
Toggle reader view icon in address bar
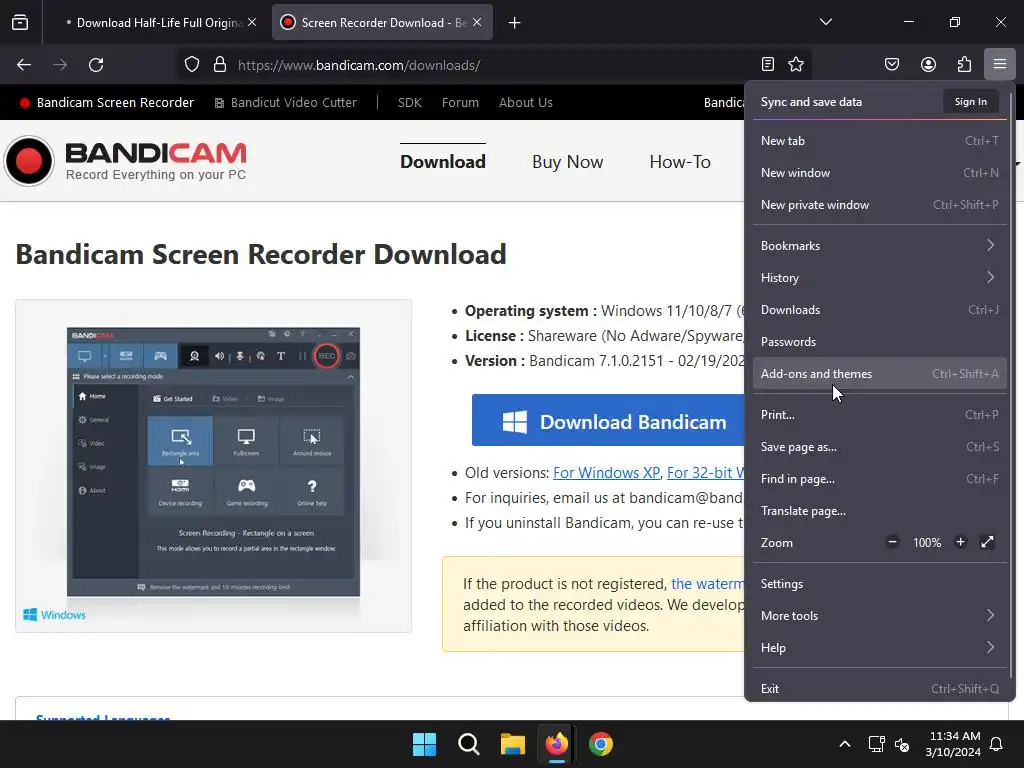[768, 64]
